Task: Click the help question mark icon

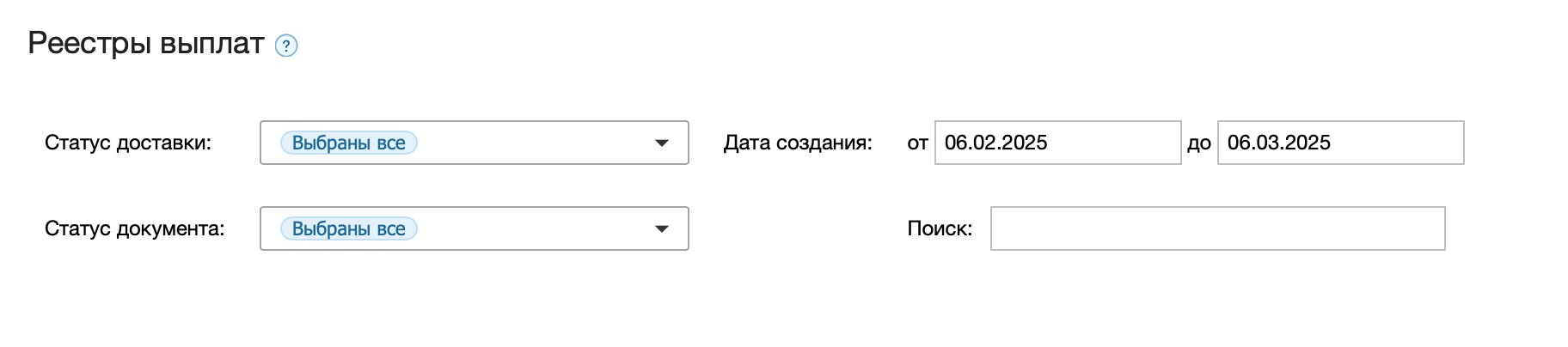Action: tap(286, 46)
